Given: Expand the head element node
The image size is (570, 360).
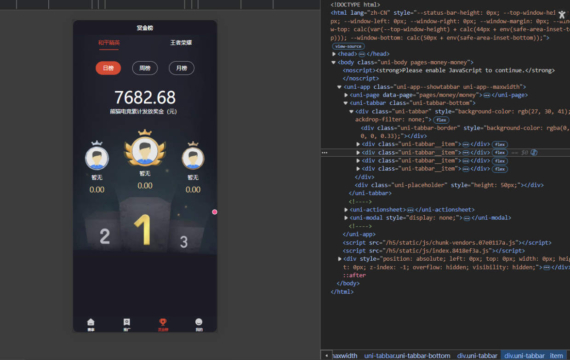Looking at the screenshot, I should (334, 54).
